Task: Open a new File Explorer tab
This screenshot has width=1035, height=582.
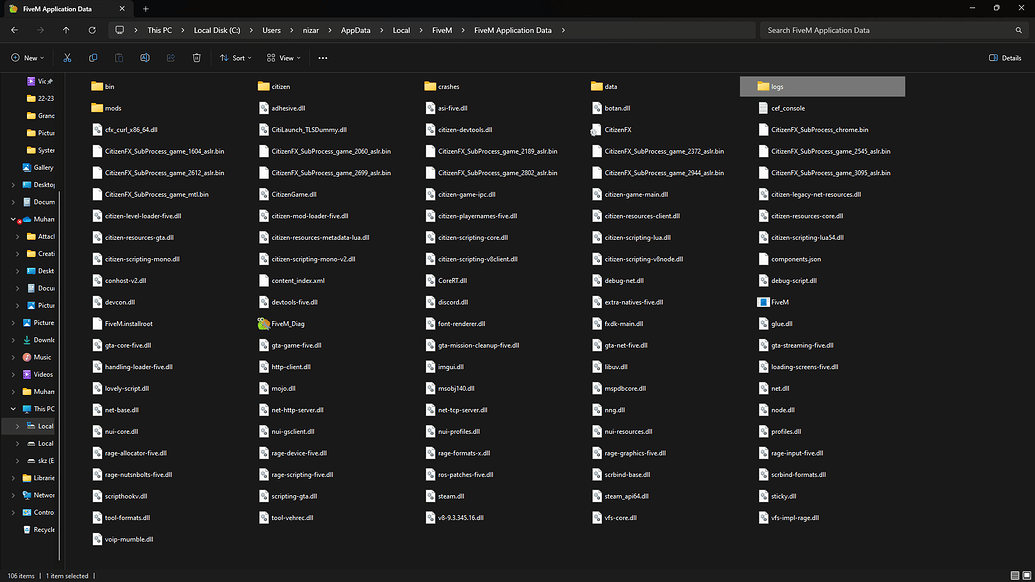Action: tap(145, 8)
